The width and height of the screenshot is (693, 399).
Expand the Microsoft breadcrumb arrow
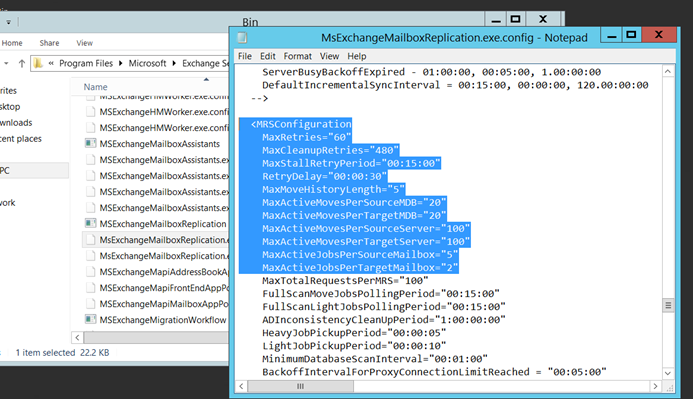coord(174,64)
